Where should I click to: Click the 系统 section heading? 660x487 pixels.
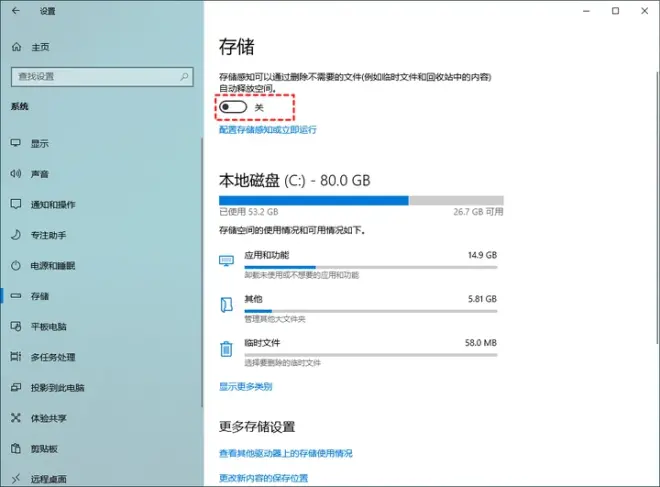[19, 106]
